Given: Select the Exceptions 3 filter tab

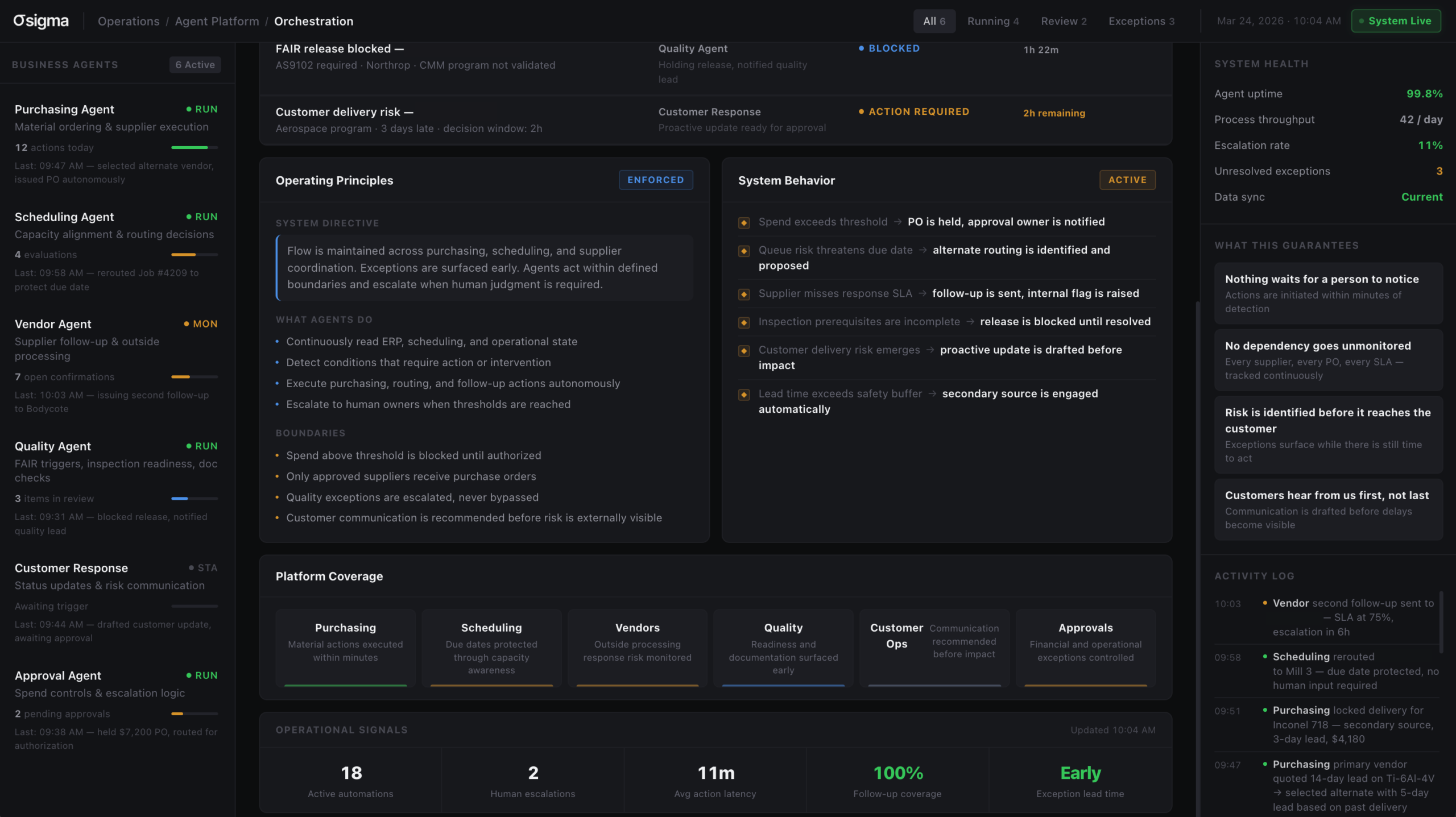Looking at the screenshot, I should pos(1141,21).
